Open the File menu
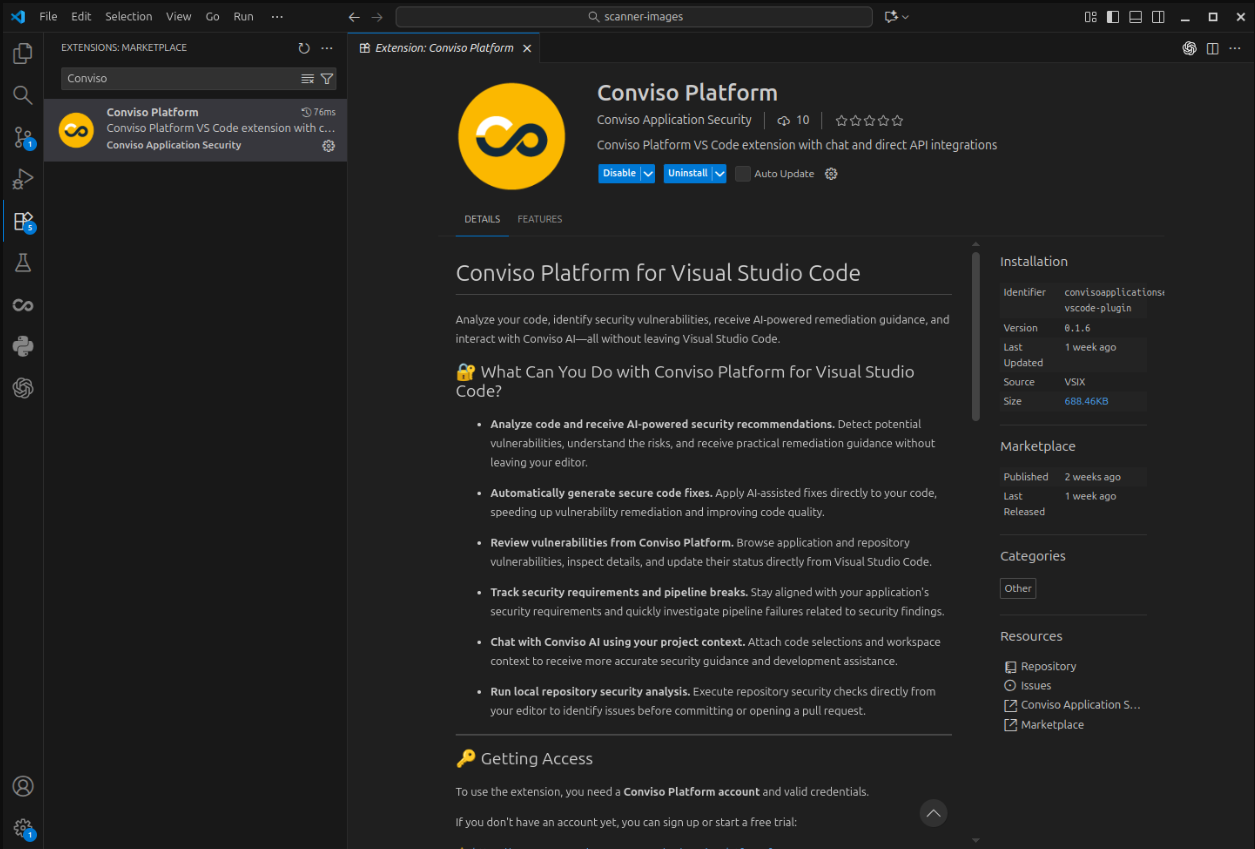This screenshot has height=849, width=1255. (x=48, y=17)
